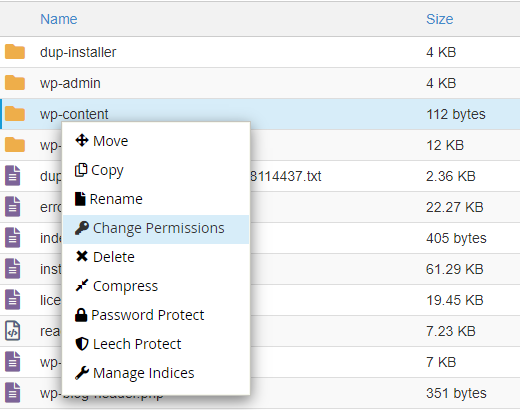Select the wp-content folder row

click(x=260, y=114)
